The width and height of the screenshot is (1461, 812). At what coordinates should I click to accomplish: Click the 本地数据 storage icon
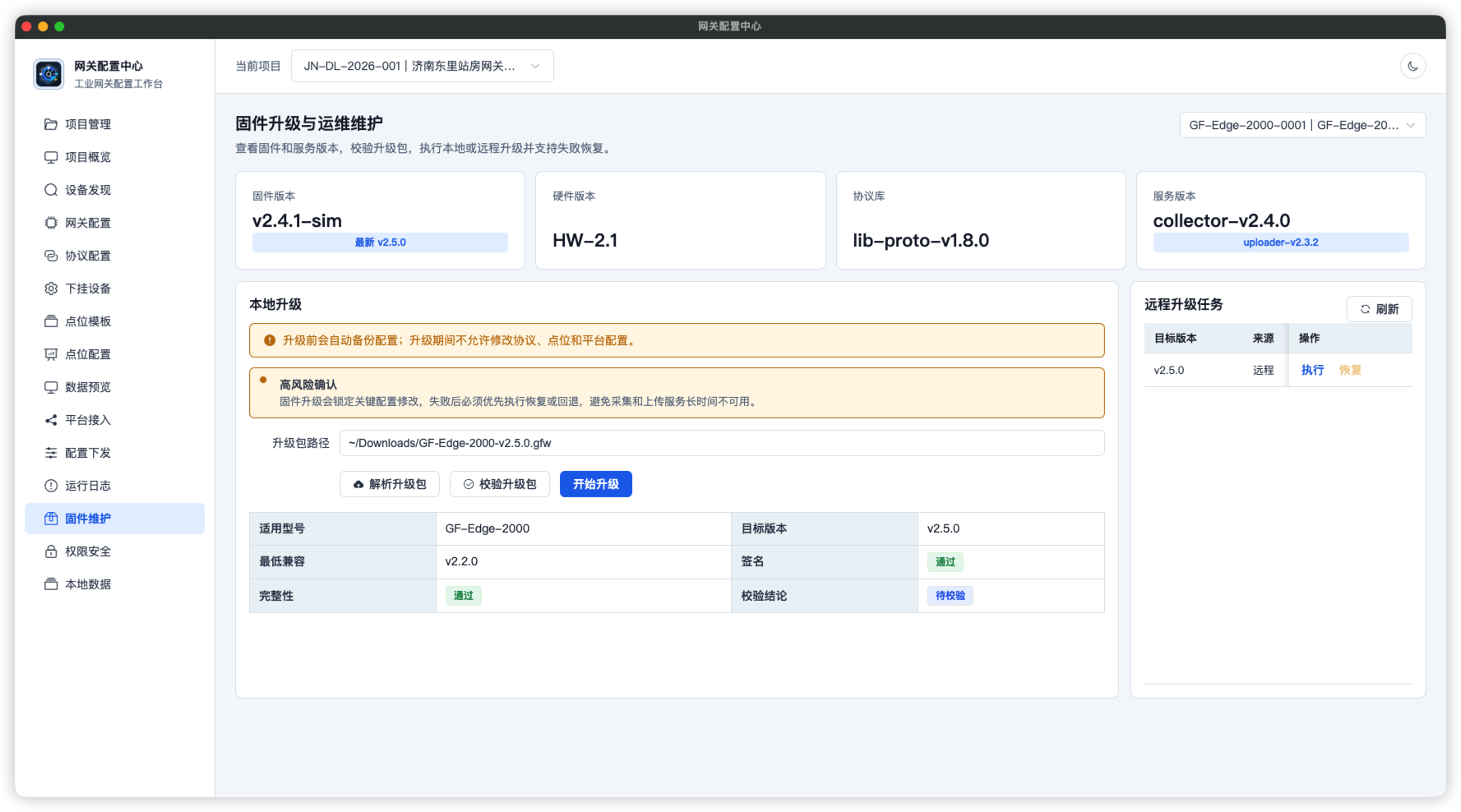click(51, 584)
